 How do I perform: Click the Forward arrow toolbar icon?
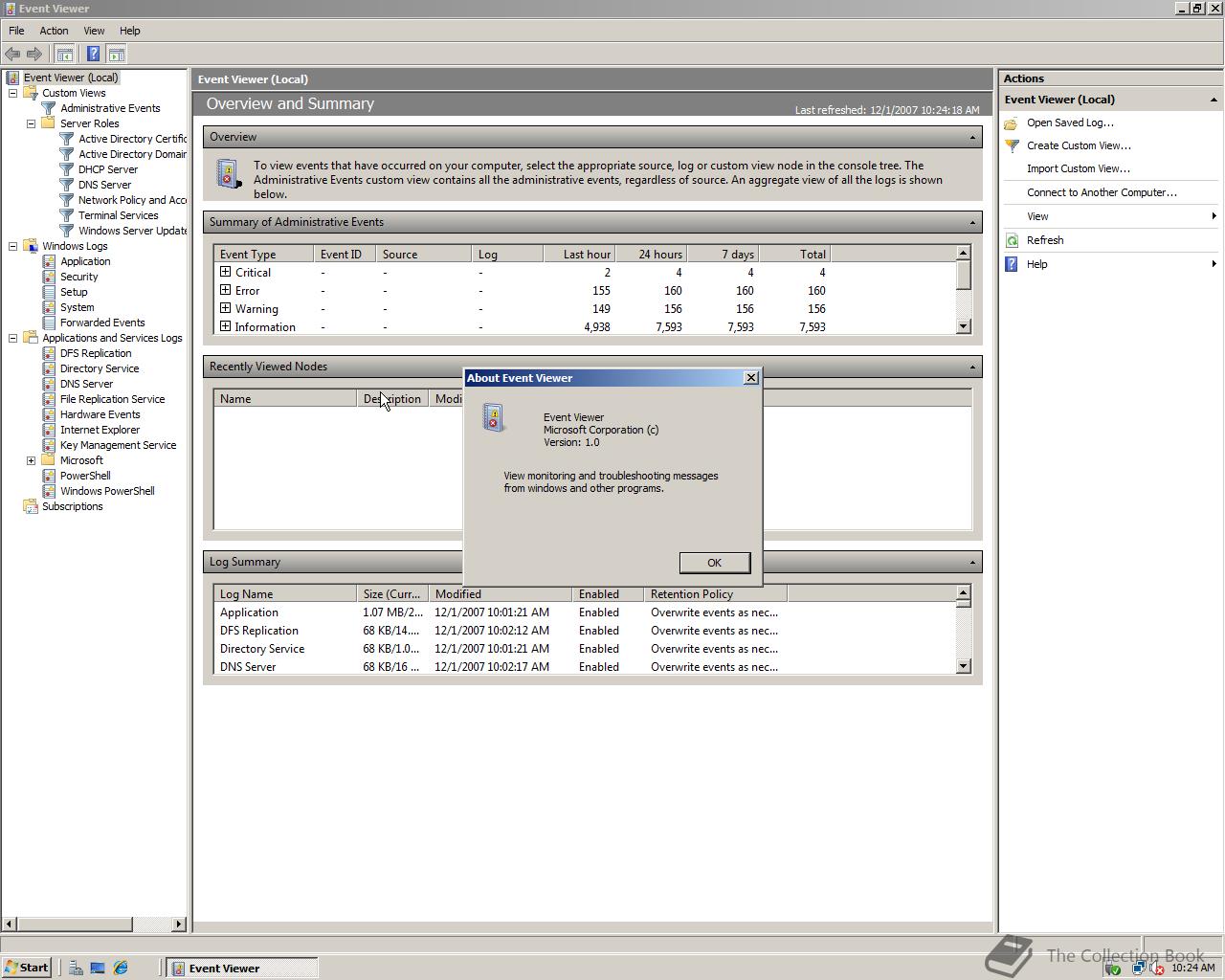coord(34,55)
